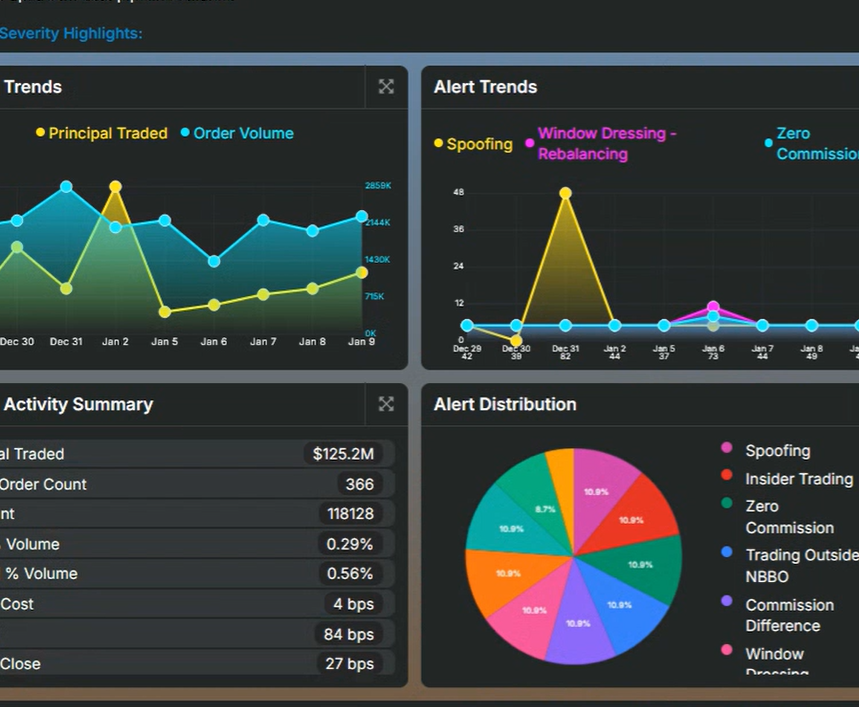
Task: Toggle the Principal Traded series in Trends chart
Action: [x=100, y=132]
